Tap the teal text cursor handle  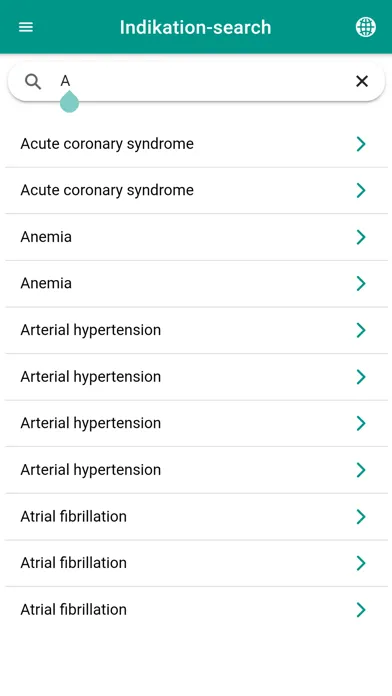[69, 102]
